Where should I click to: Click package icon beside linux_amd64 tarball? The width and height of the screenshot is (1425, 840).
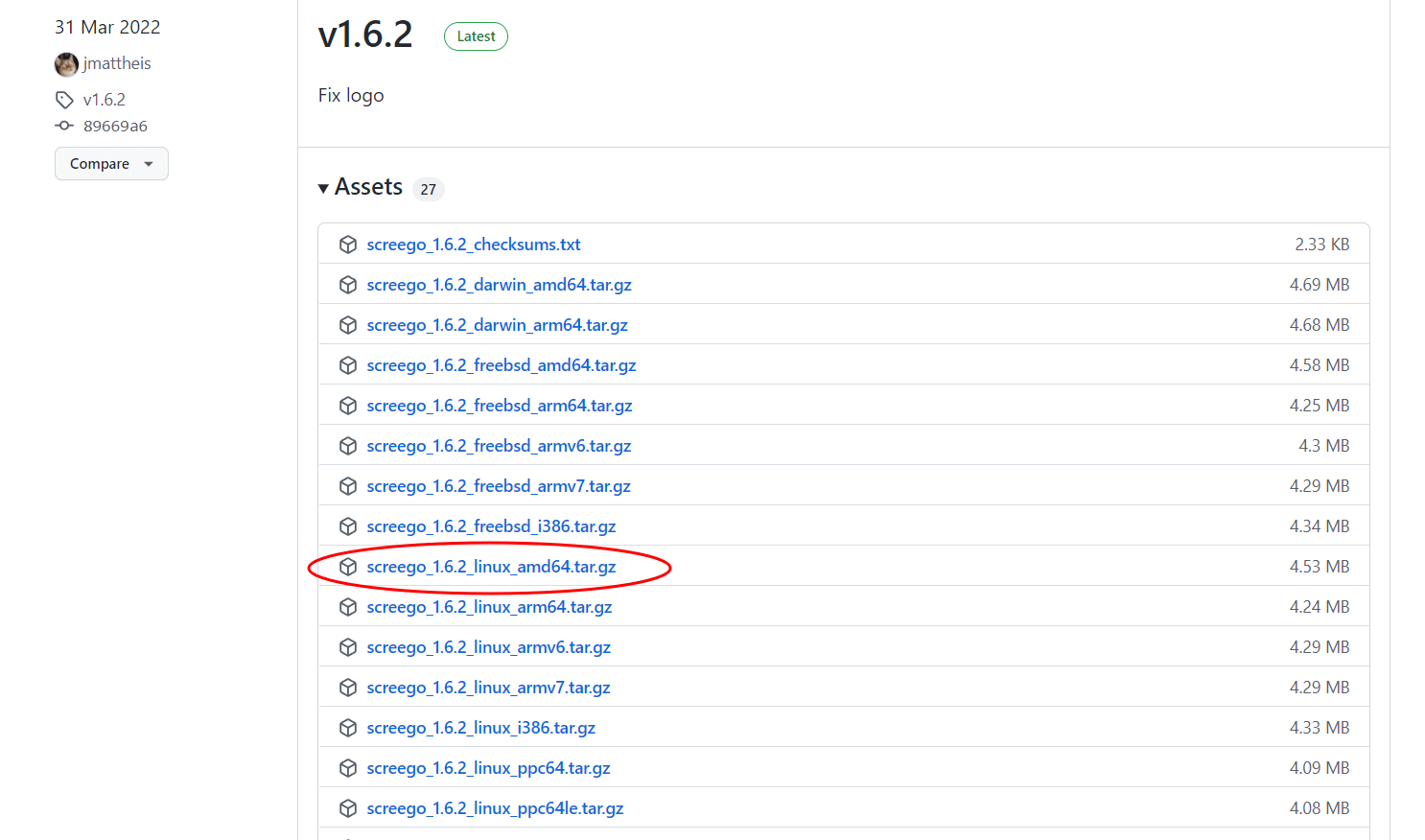(348, 567)
